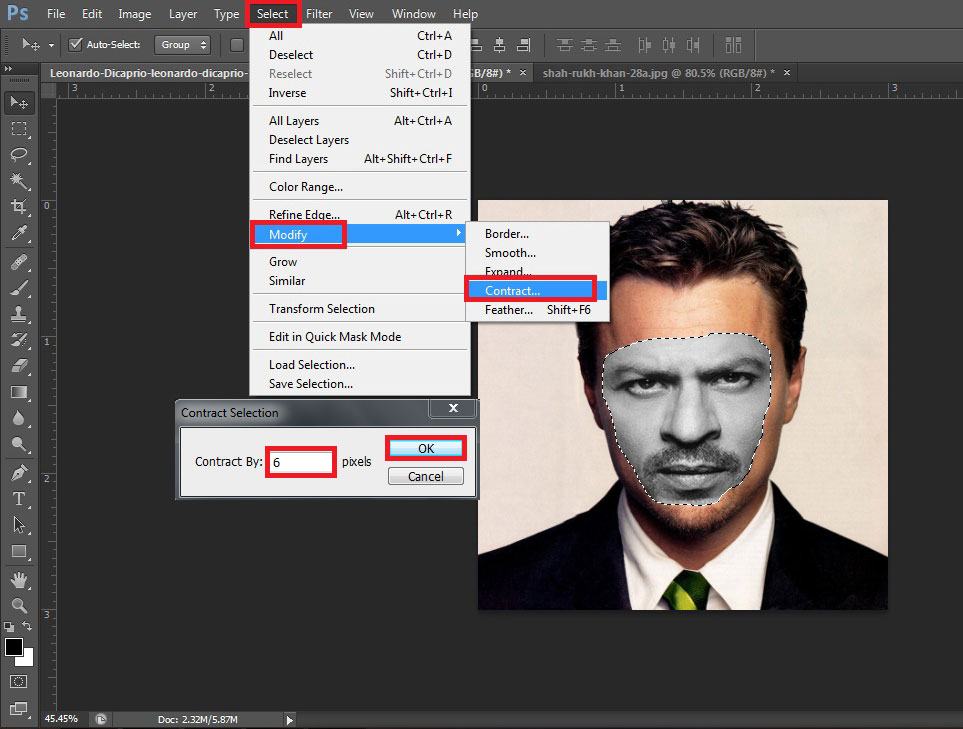Open the Modify submenu
This screenshot has height=729, width=963.
(359, 235)
